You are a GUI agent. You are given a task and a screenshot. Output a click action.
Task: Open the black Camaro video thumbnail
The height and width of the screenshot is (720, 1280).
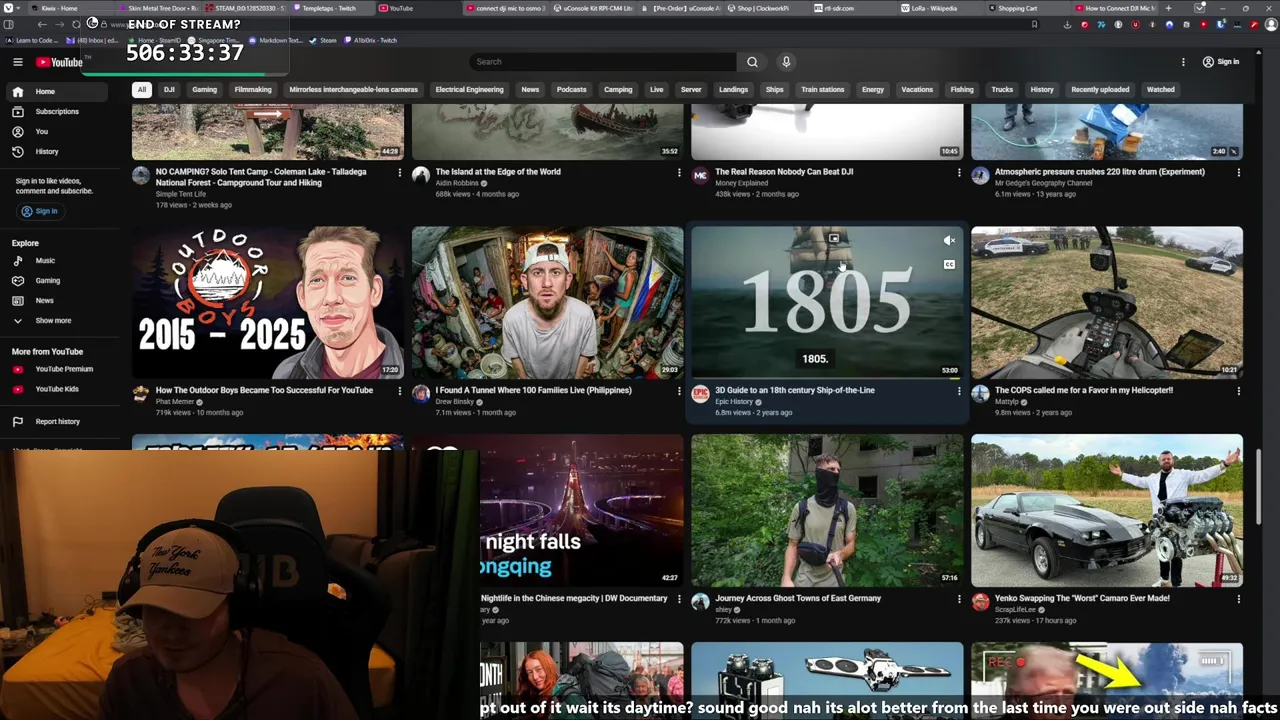1107,510
